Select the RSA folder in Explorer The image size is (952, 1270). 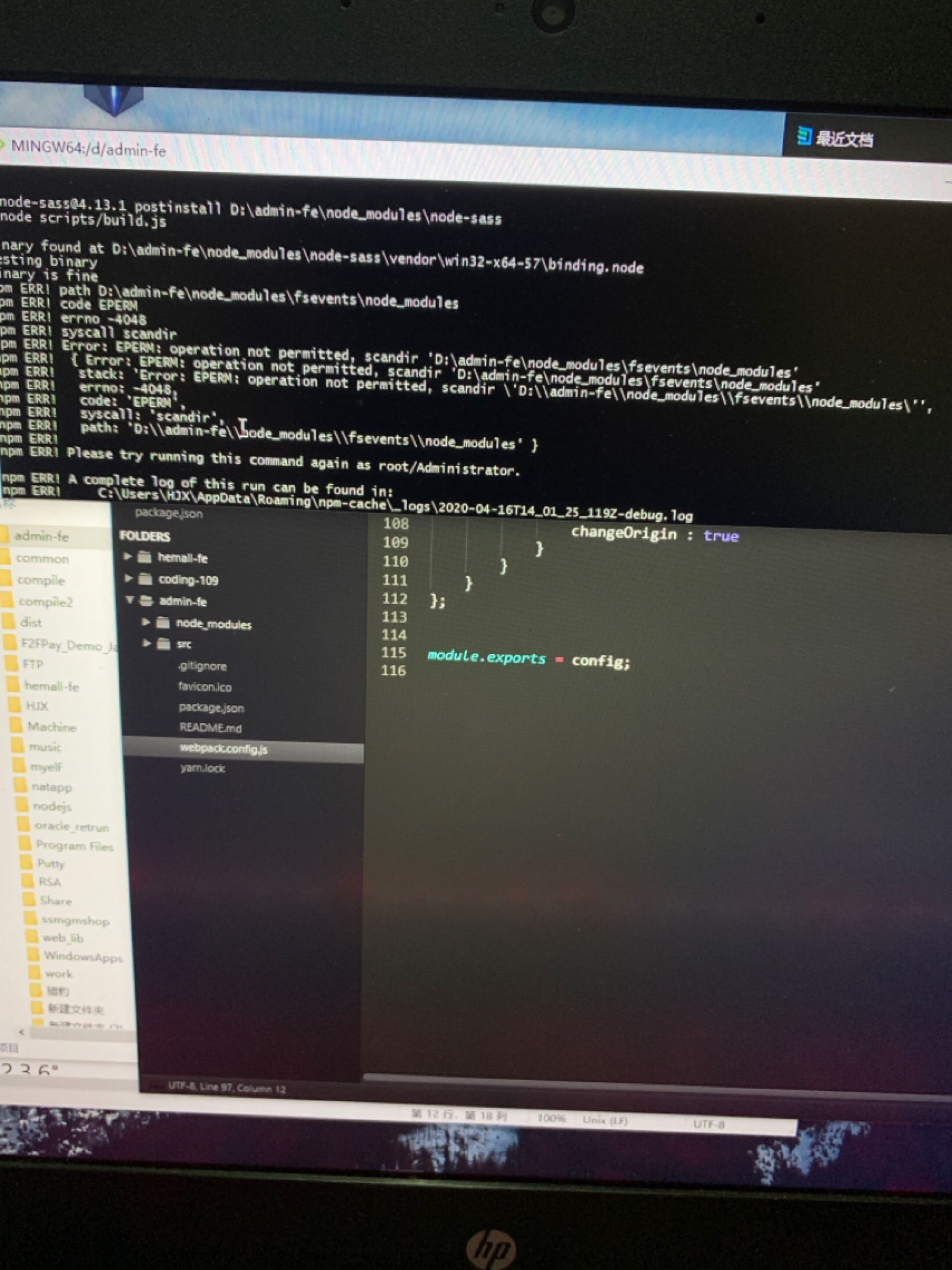click(50, 881)
